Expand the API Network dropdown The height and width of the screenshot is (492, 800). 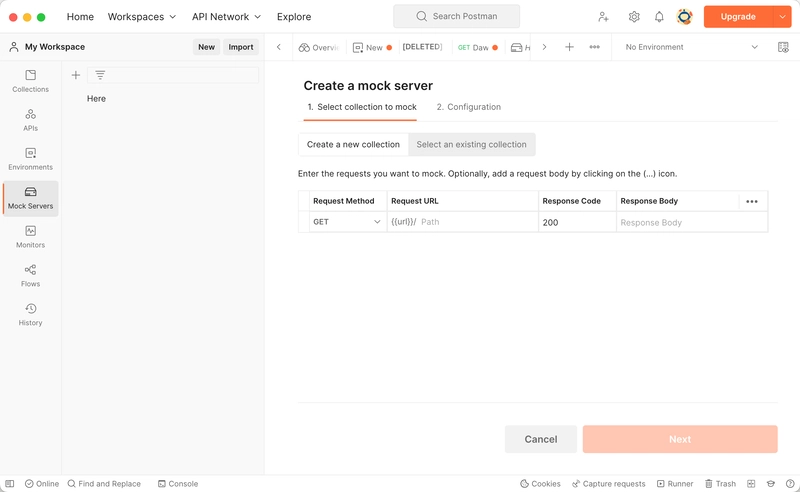click(227, 17)
